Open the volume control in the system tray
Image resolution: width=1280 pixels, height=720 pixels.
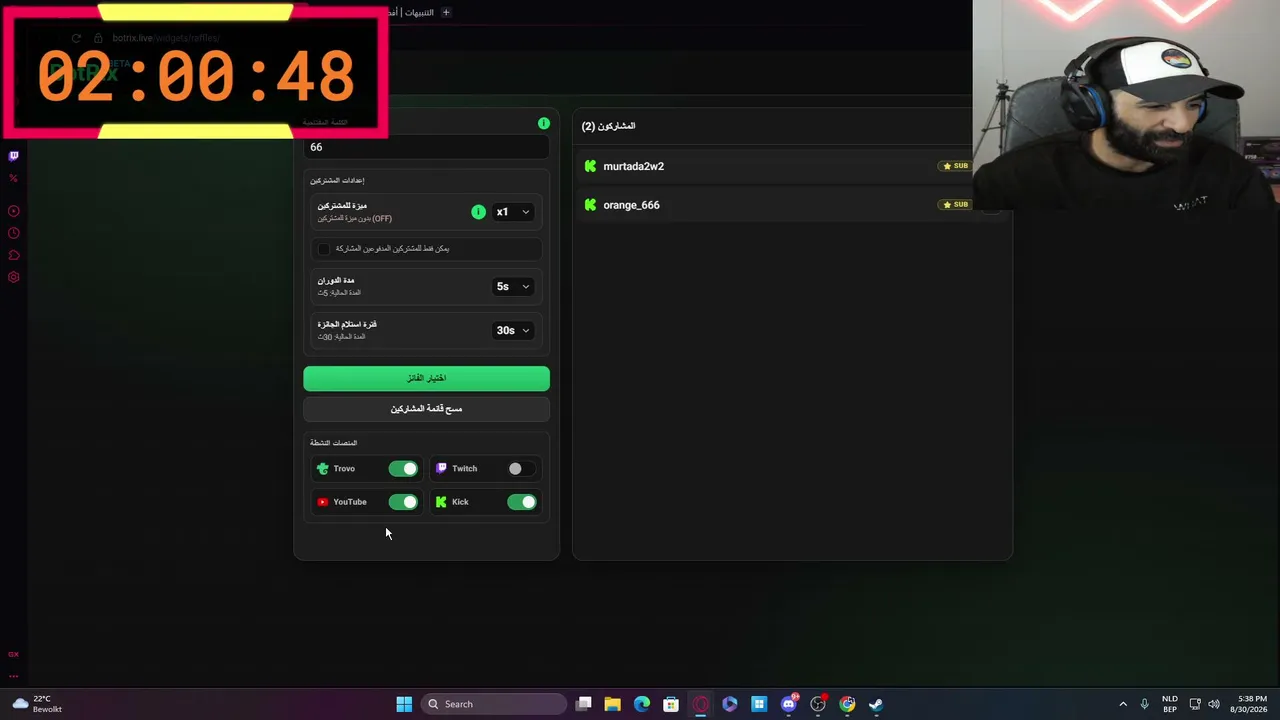coord(1215,704)
